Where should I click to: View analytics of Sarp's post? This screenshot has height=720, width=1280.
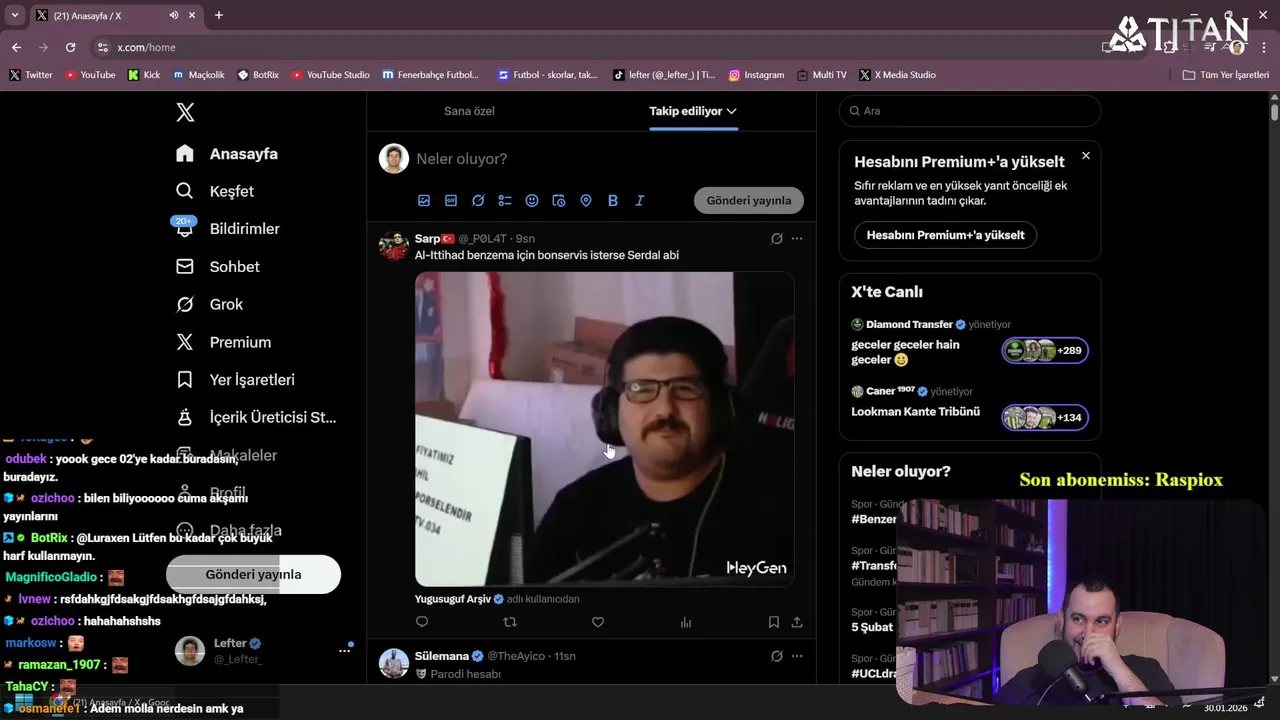(686, 622)
